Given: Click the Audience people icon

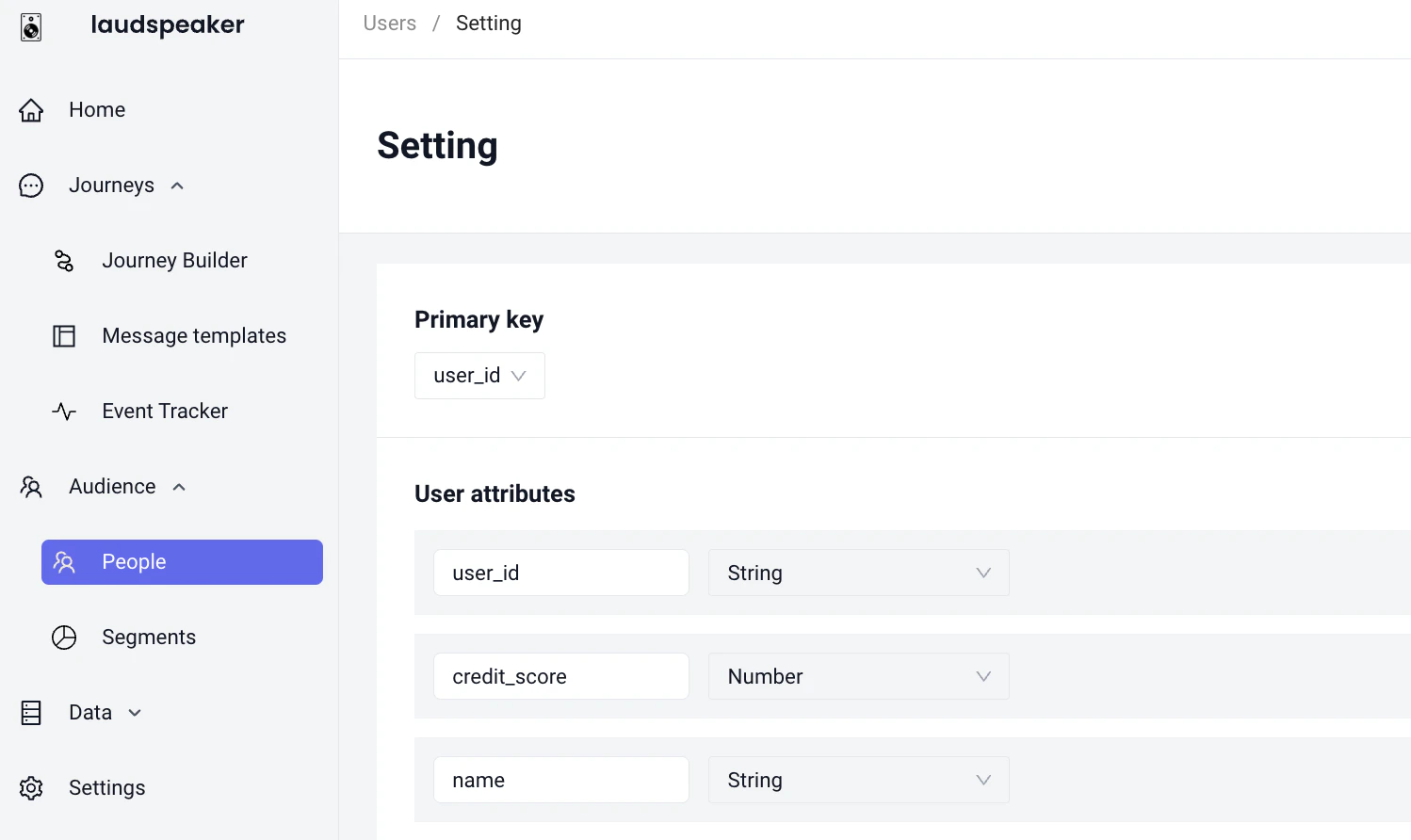Looking at the screenshot, I should (x=30, y=487).
